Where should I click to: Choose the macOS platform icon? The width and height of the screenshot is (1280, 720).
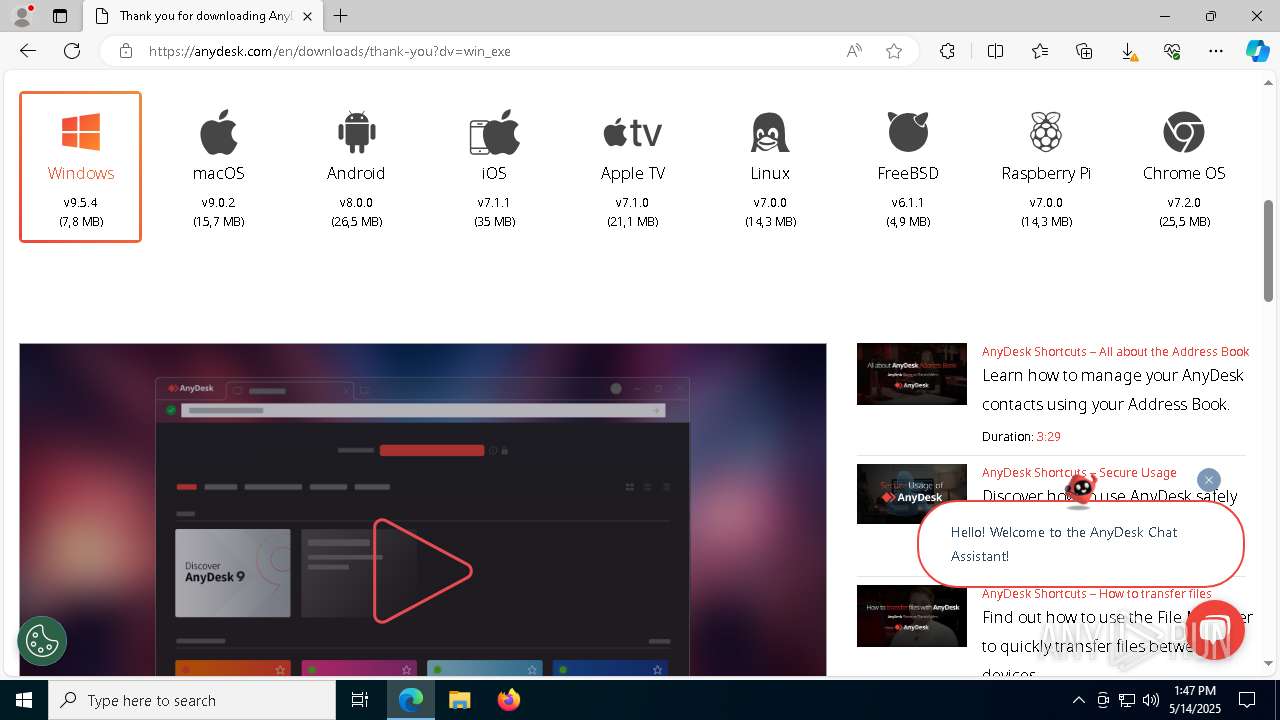(x=218, y=132)
